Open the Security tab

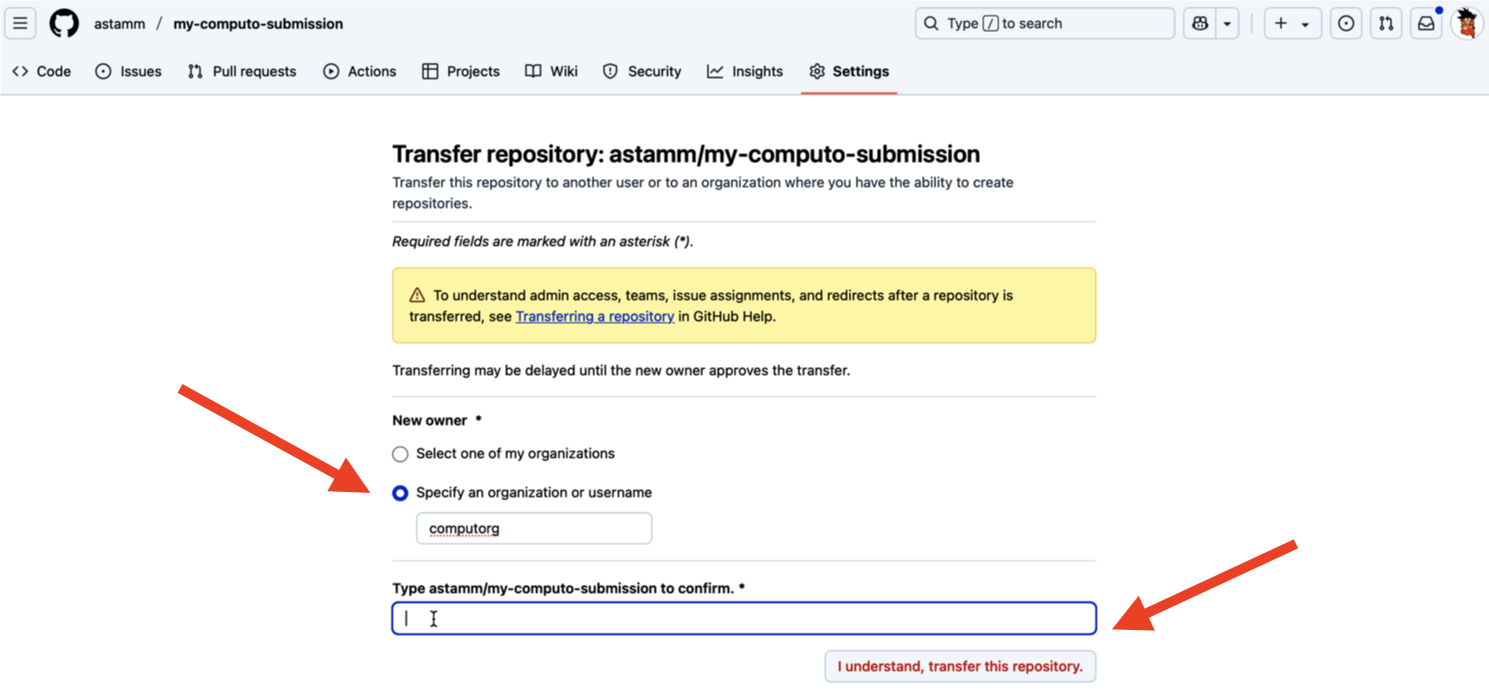pos(642,71)
